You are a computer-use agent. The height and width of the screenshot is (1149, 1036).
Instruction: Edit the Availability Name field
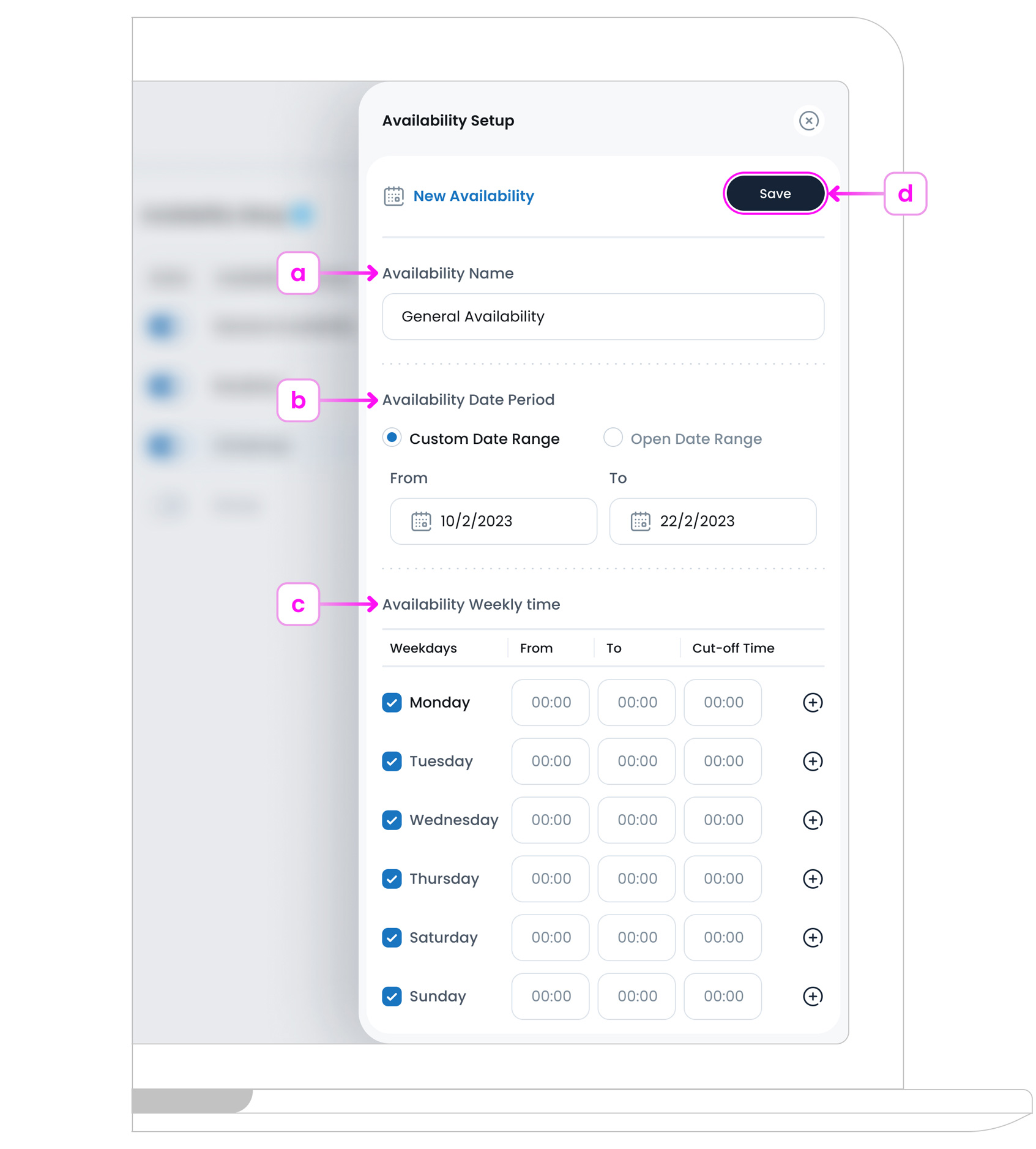pyautogui.click(x=602, y=316)
